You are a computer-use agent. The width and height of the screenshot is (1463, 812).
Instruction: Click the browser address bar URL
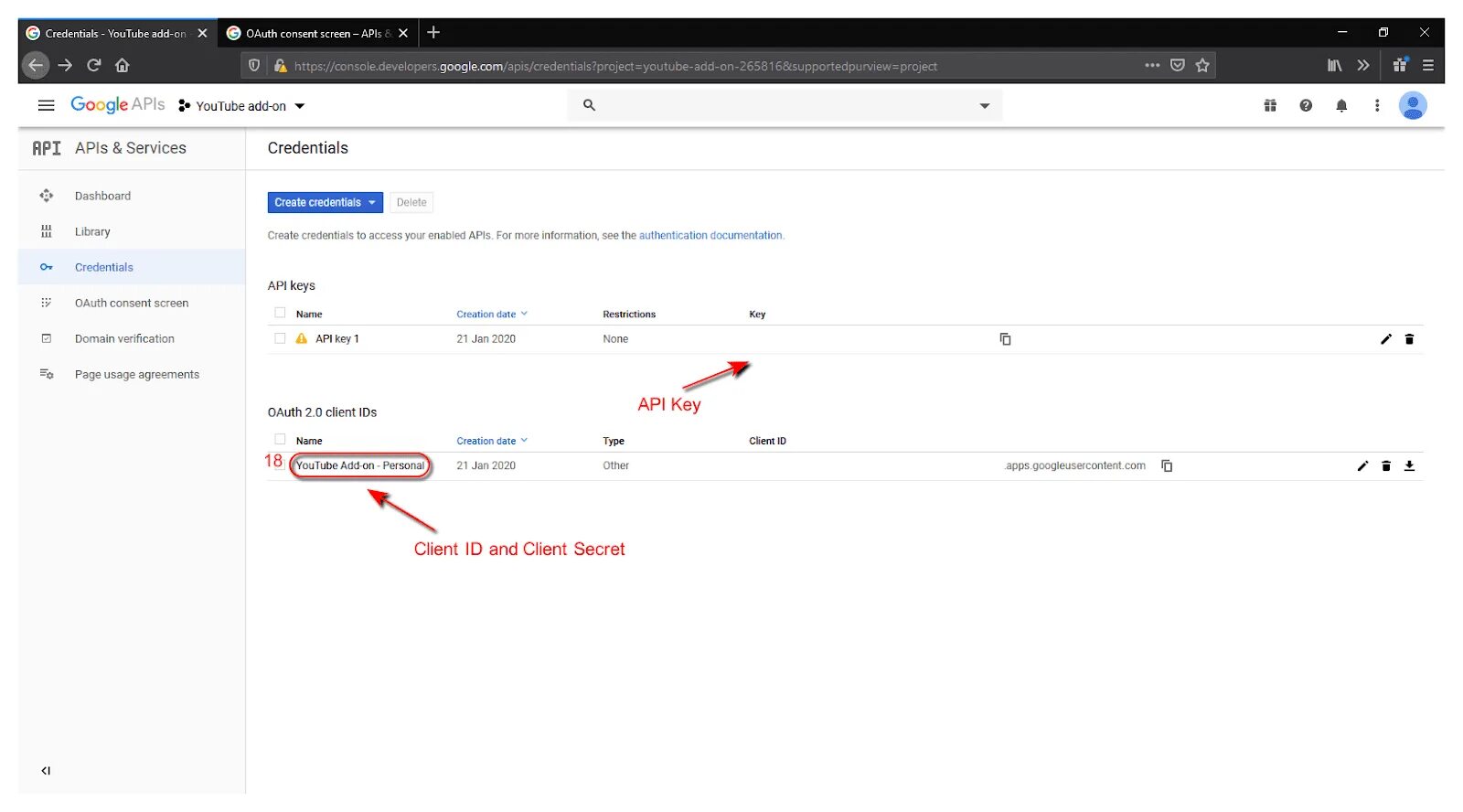point(615,66)
